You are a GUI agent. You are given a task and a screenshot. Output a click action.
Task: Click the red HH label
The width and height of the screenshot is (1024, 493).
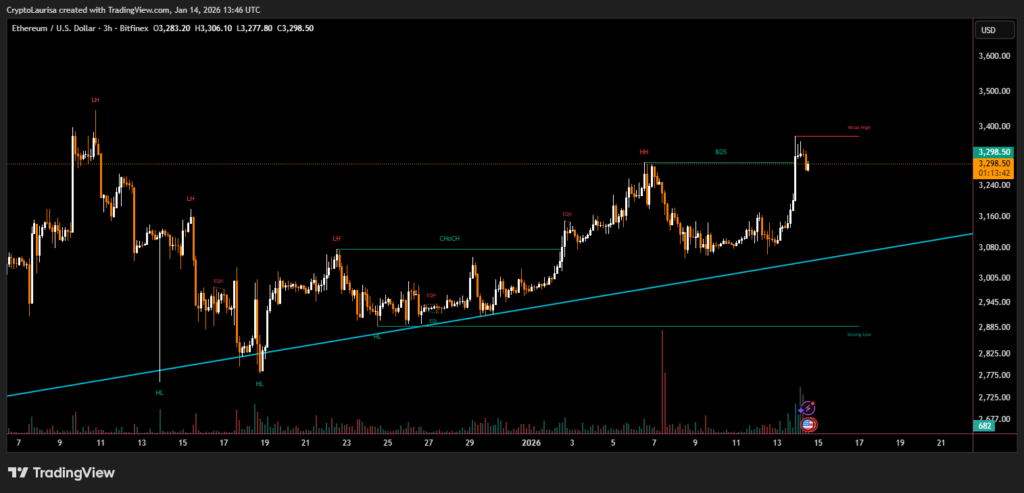pos(644,152)
